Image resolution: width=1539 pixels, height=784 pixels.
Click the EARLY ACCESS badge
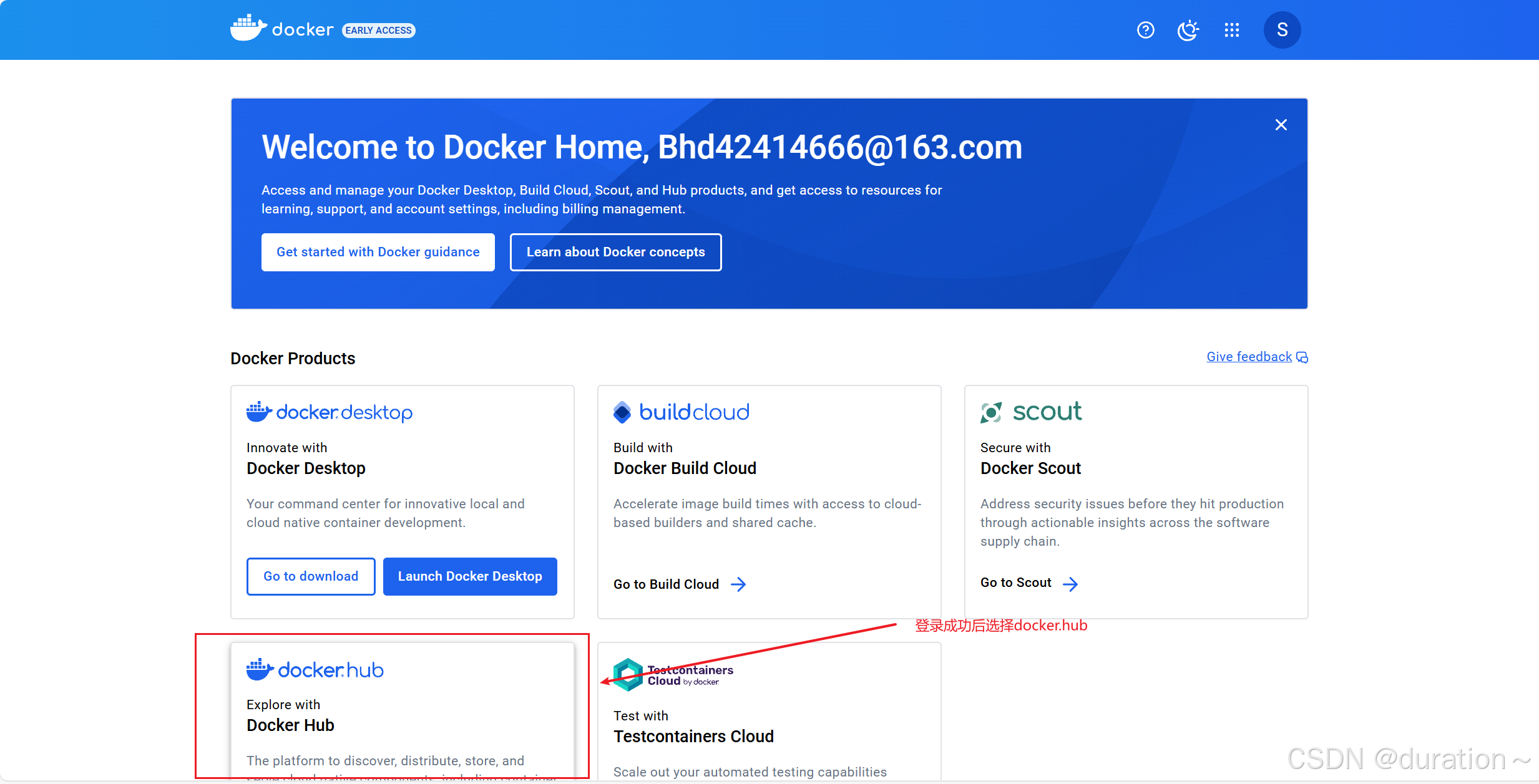[x=378, y=30]
